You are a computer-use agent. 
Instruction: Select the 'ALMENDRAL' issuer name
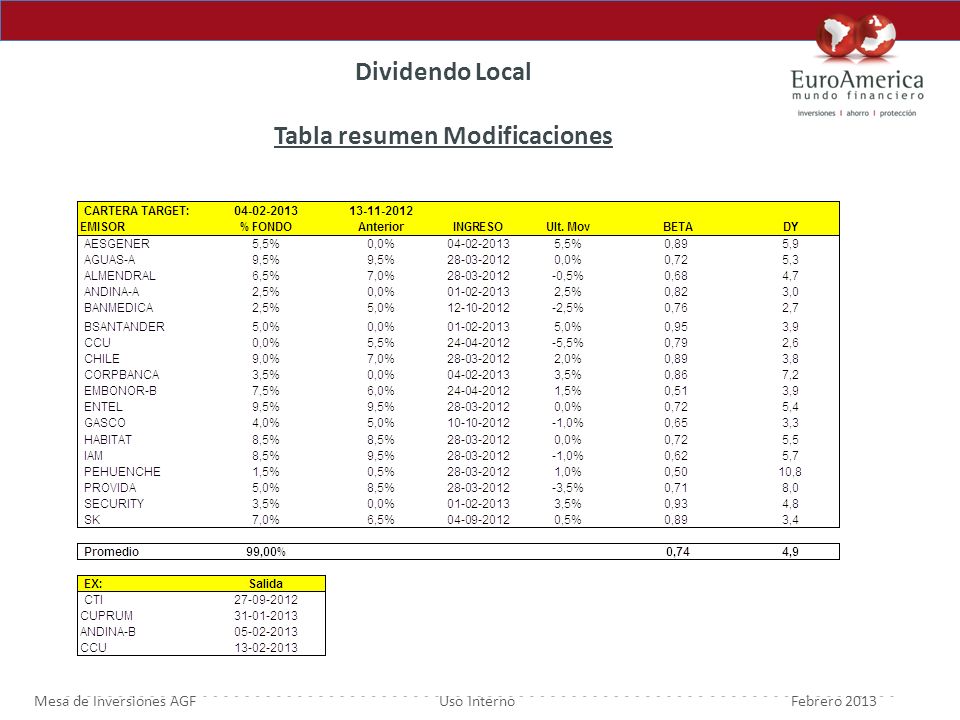pyautogui.click(x=120, y=276)
